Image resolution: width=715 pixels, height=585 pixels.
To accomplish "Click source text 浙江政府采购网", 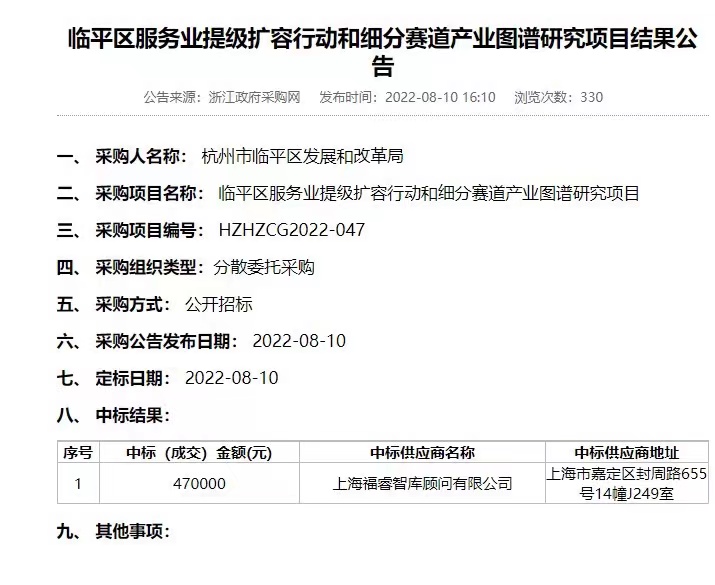I will point(254,97).
